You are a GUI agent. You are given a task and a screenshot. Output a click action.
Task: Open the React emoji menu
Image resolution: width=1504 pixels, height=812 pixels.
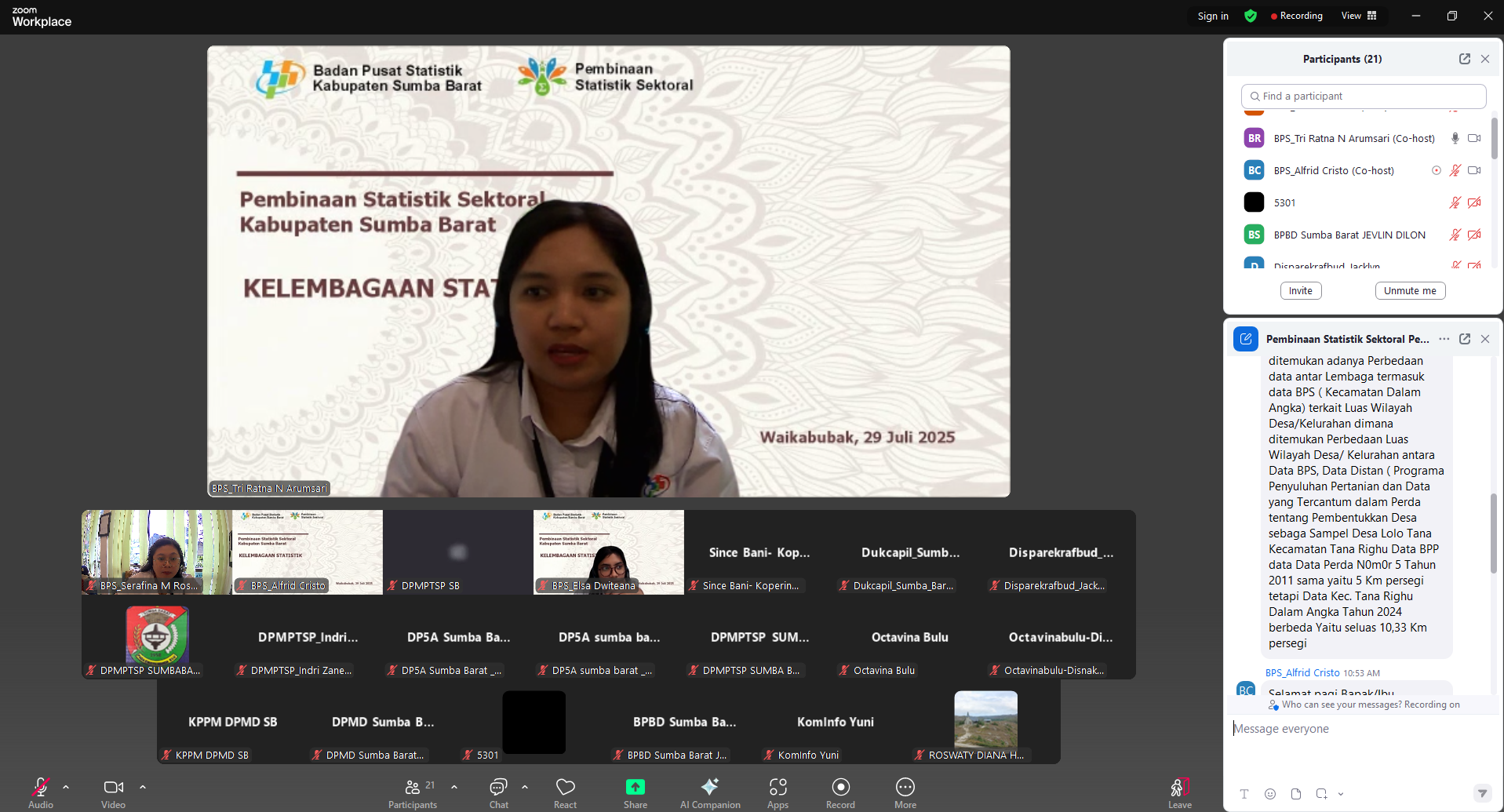pos(565,788)
